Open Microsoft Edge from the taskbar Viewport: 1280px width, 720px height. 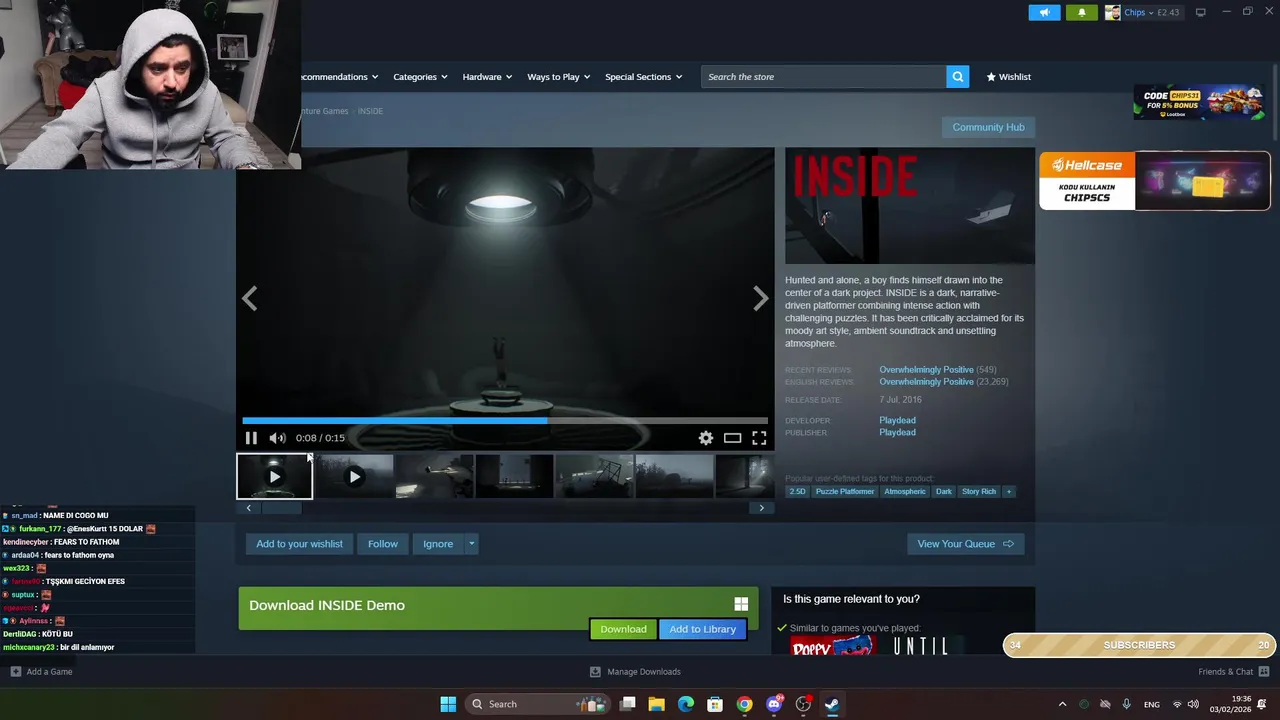pos(685,704)
